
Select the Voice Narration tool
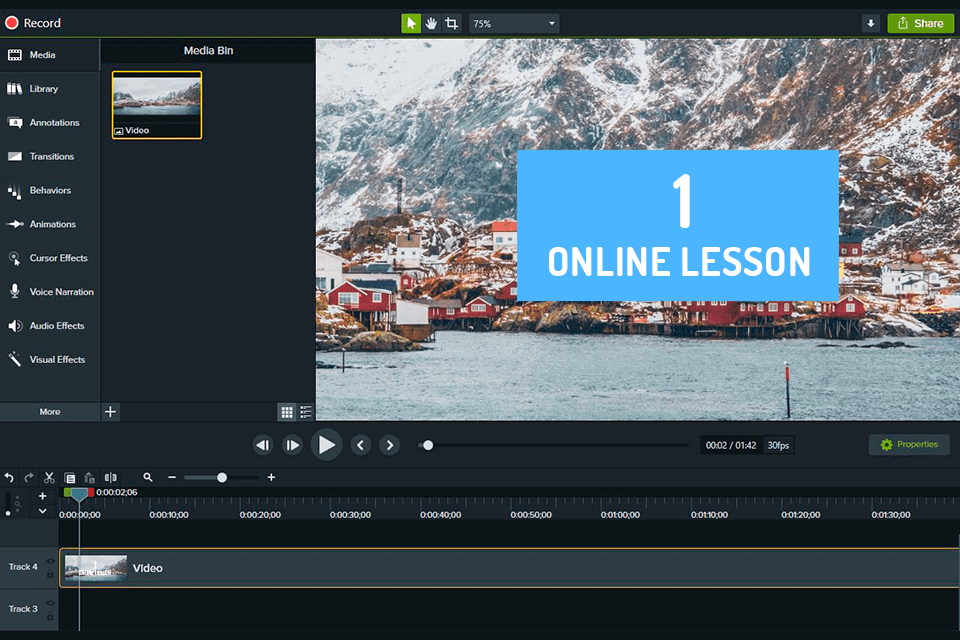coord(50,291)
